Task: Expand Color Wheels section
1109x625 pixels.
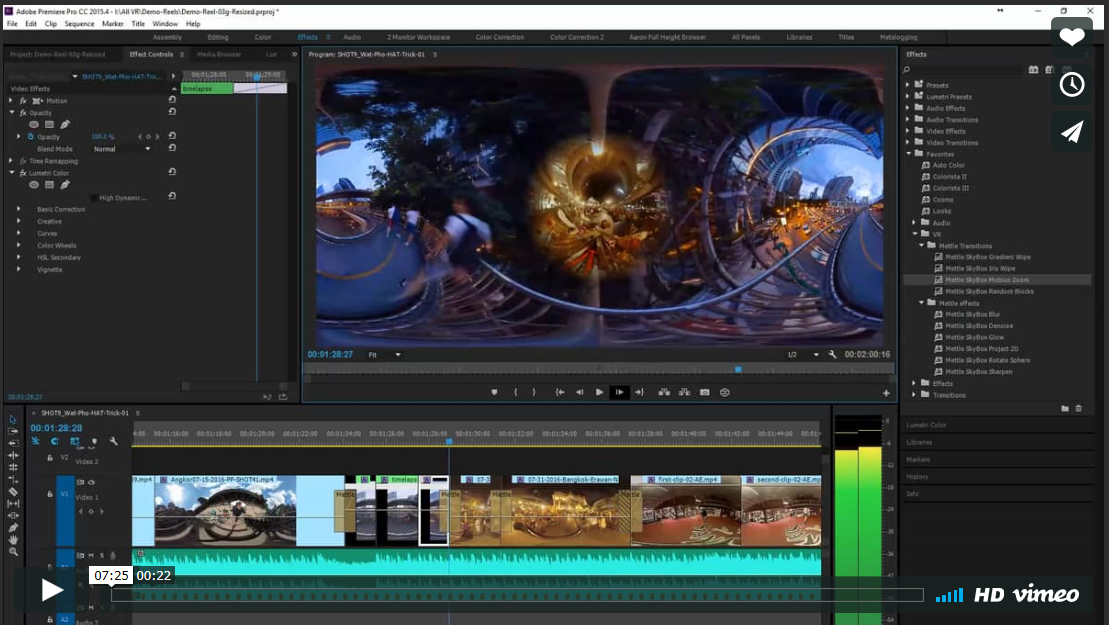Action: point(19,245)
